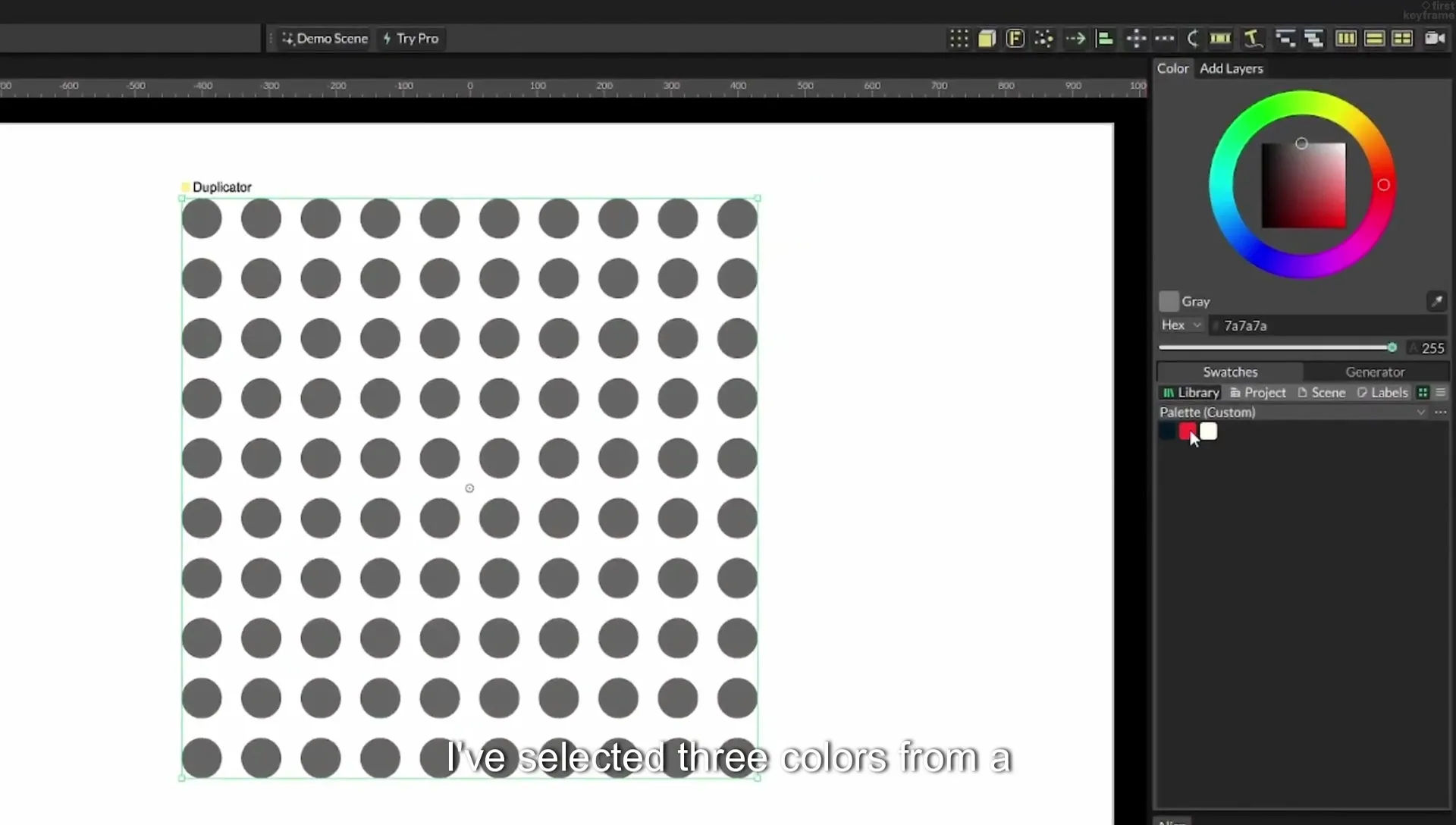Click the first staggered-bars toolbar icon
The image size is (1456, 825).
(1285, 39)
